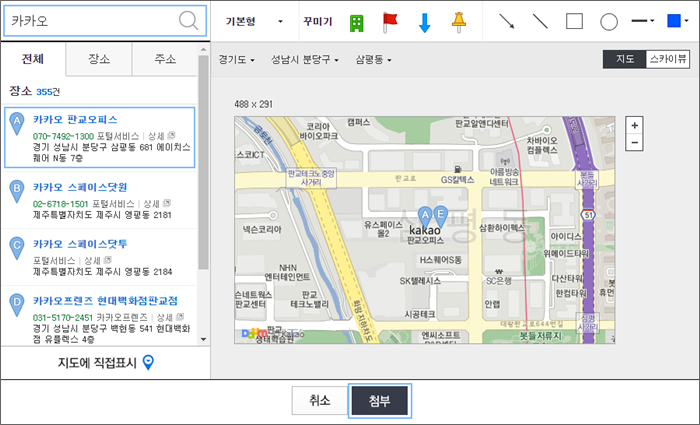Click the 취소 cancel button
The height and width of the screenshot is (425, 700).
pyautogui.click(x=320, y=400)
